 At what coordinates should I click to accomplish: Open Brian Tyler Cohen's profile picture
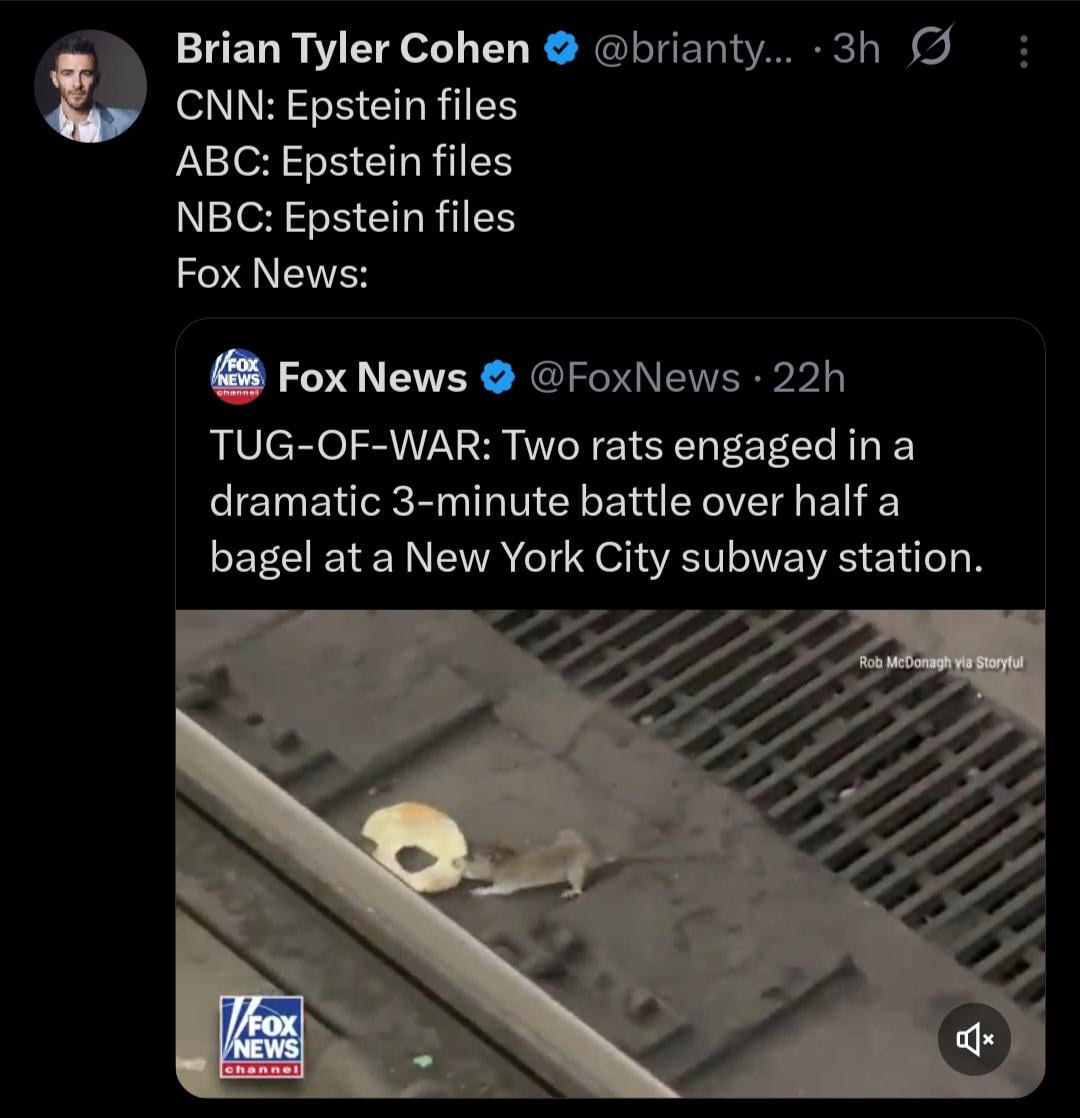90,86
